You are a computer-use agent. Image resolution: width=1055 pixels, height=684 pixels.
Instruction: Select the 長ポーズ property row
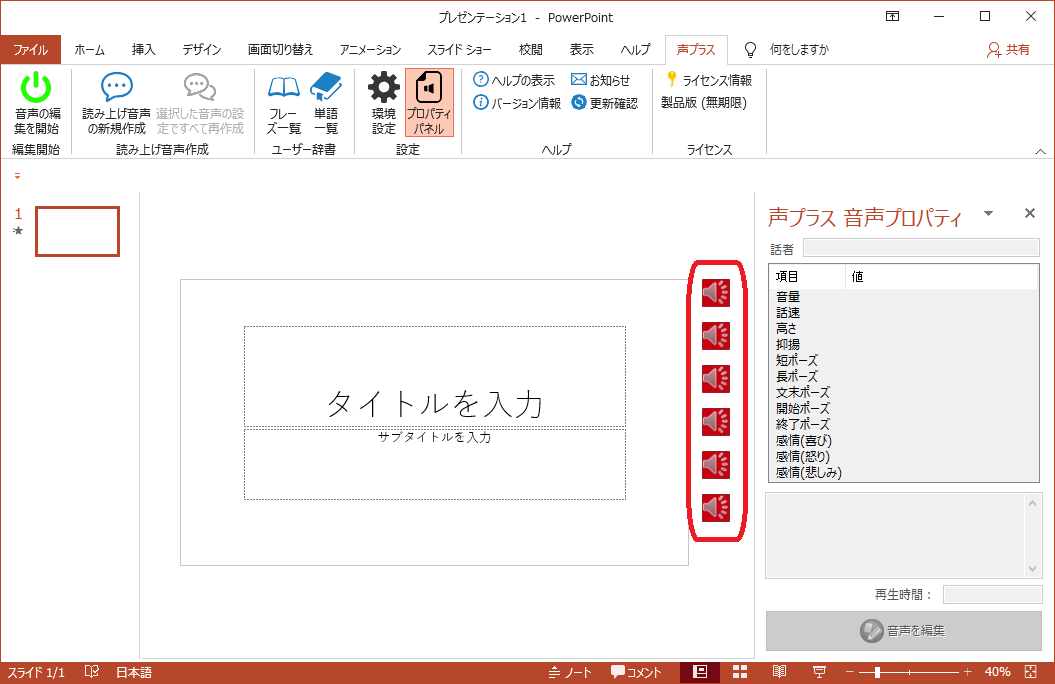(x=904, y=377)
